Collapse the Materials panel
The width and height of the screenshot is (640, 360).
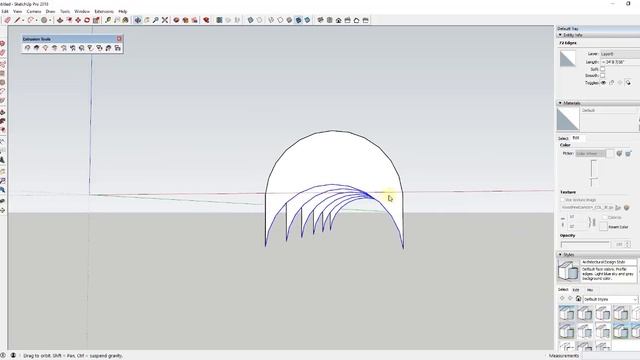pos(560,103)
